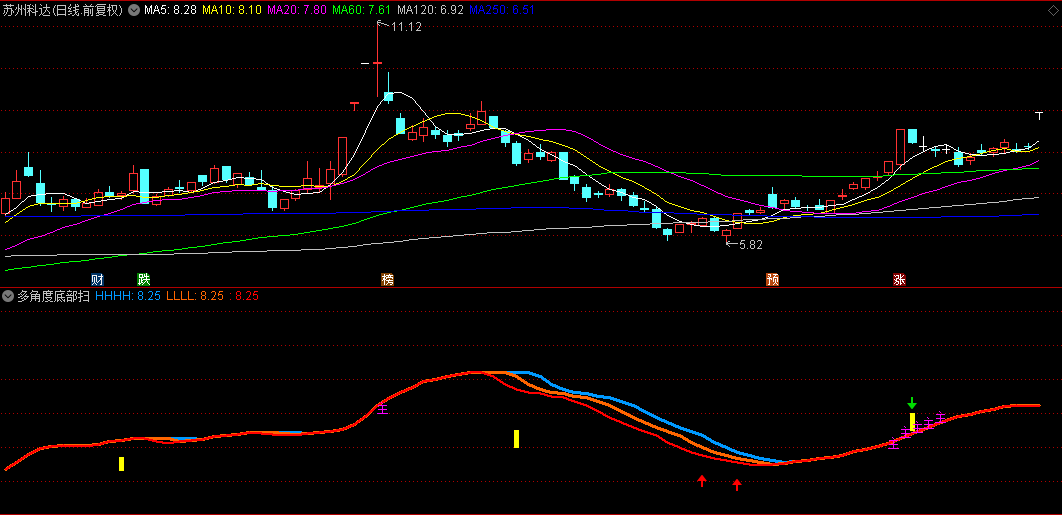This screenshot has width=1062, height=515.
Task: Click the red 涨 event marker icon
Action: coord(899,280)
